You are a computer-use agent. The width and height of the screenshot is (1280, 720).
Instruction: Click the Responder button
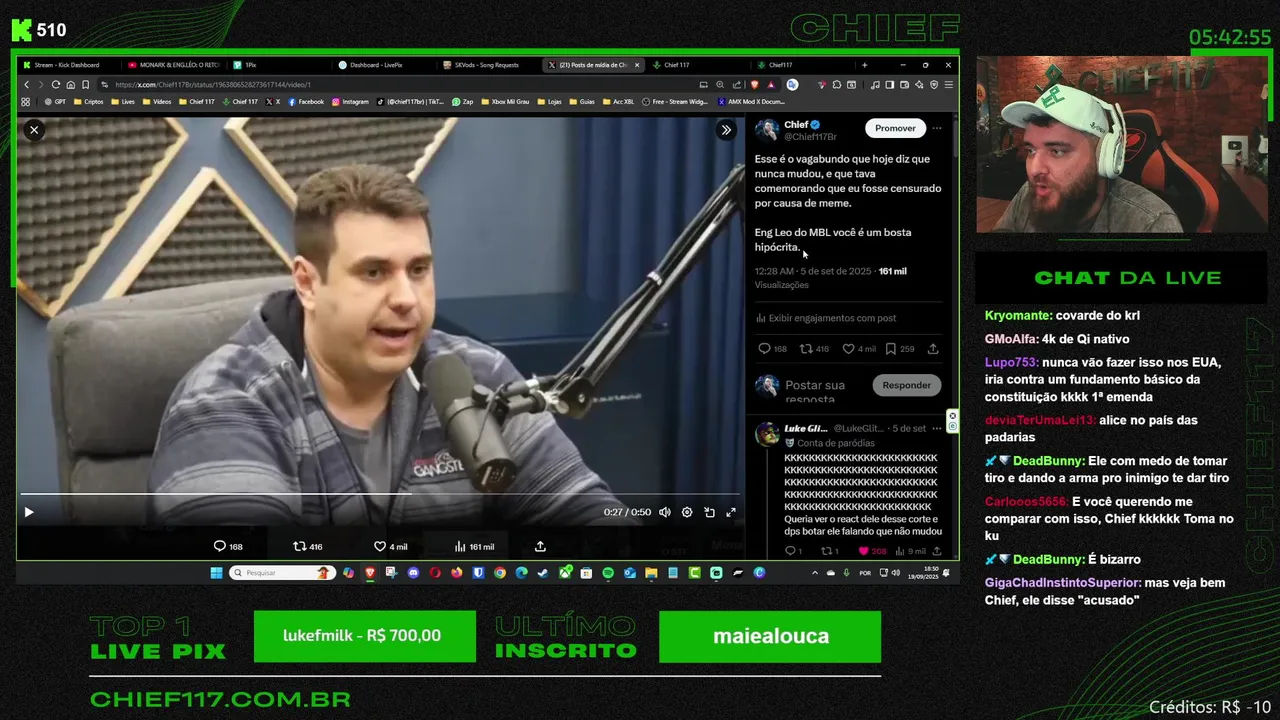[907, 385]
